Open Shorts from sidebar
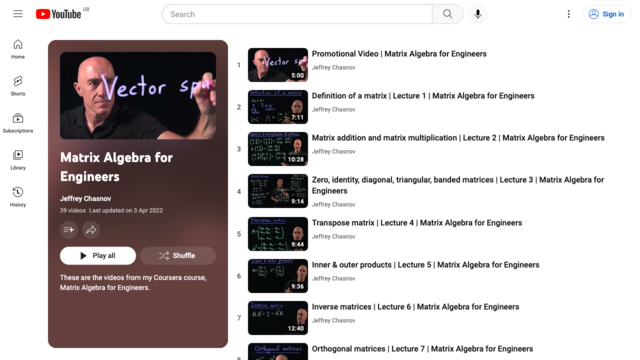Image resolution: width=640 pixels, height=360 pixels. coord(18,86)
